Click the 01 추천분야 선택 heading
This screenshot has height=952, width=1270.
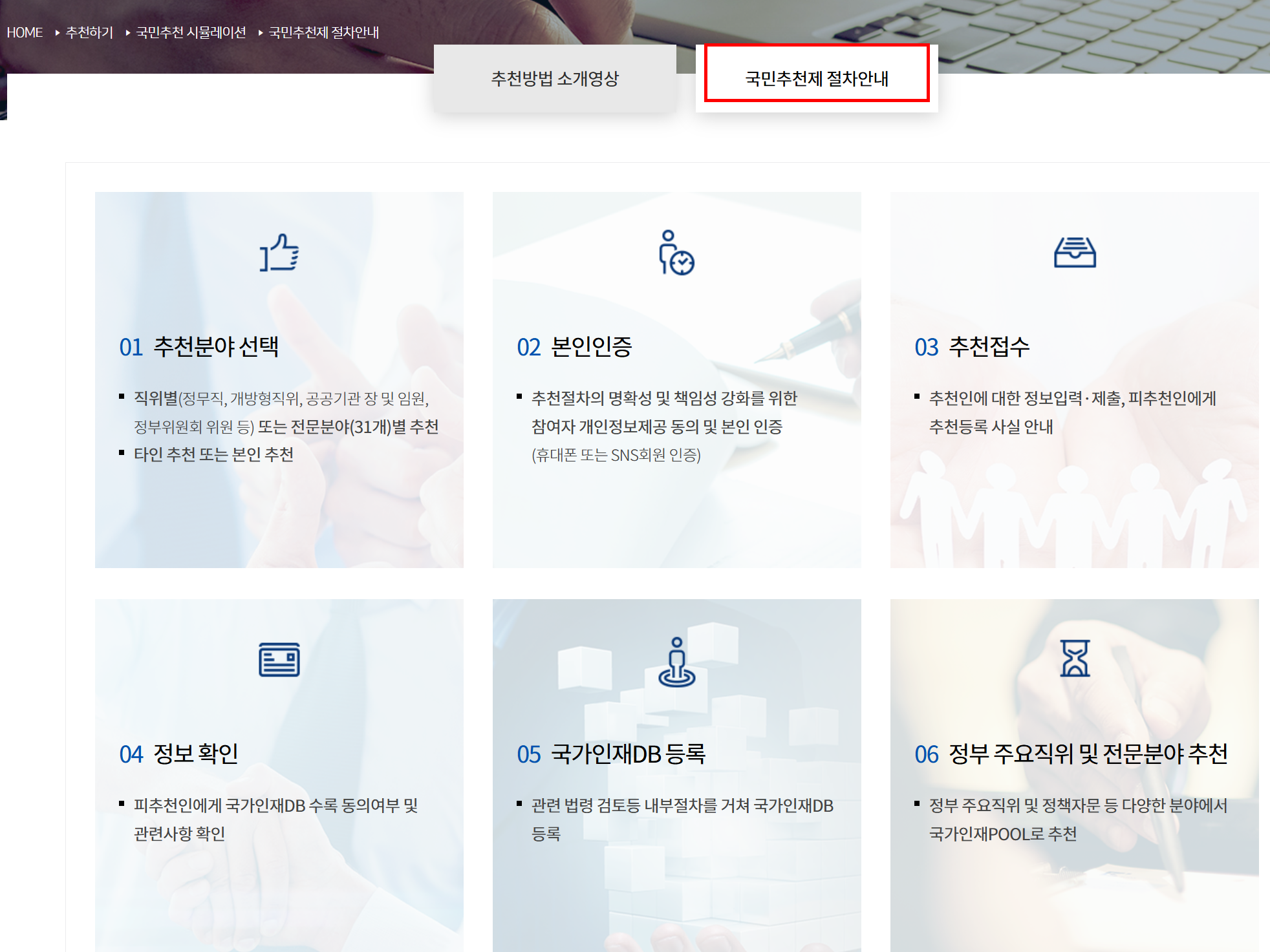(x=199, y=347)
